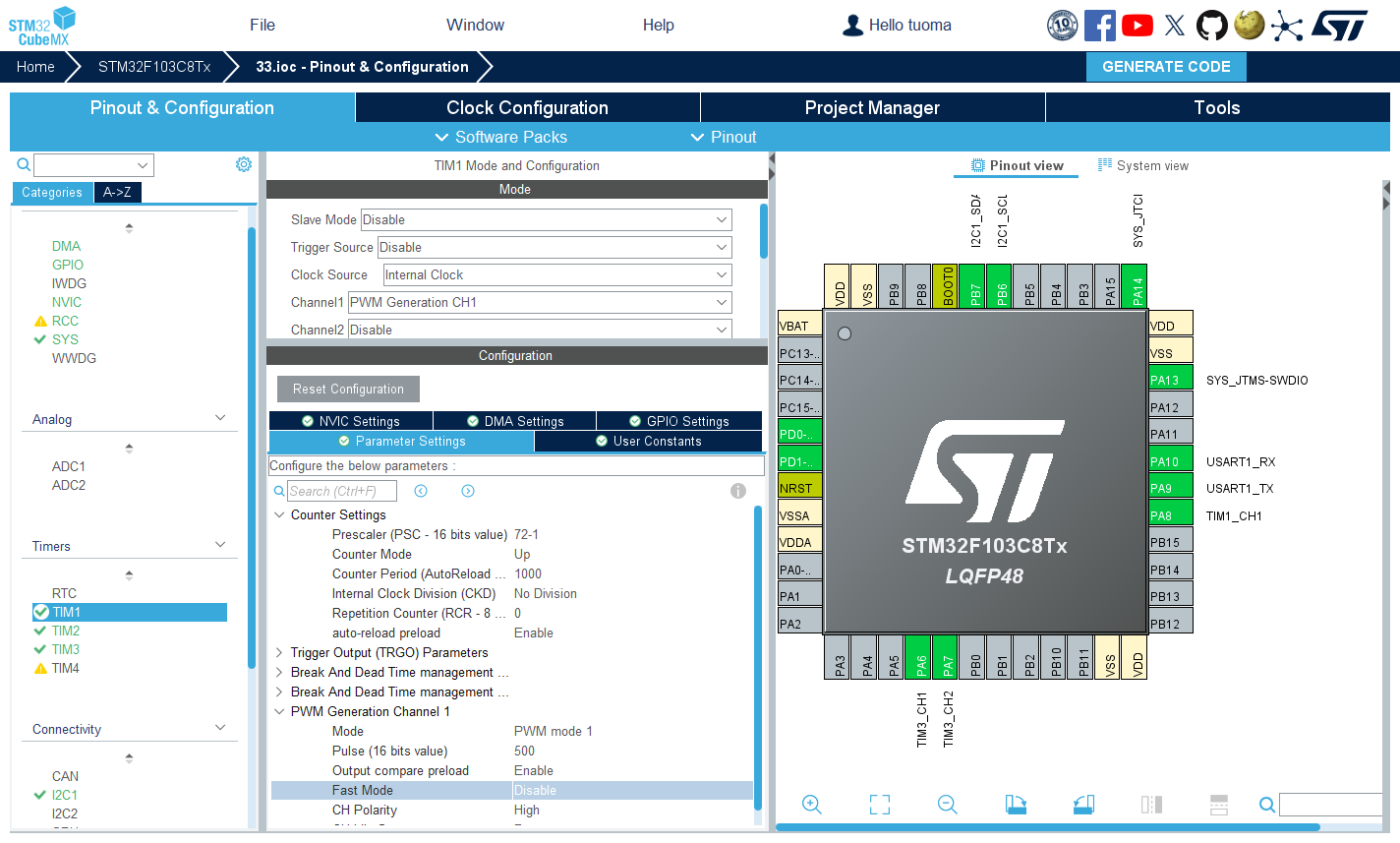The image size is (1400, 843).
Task: Select ADC1 in the Analog list
Action: [x=69, y=466]
